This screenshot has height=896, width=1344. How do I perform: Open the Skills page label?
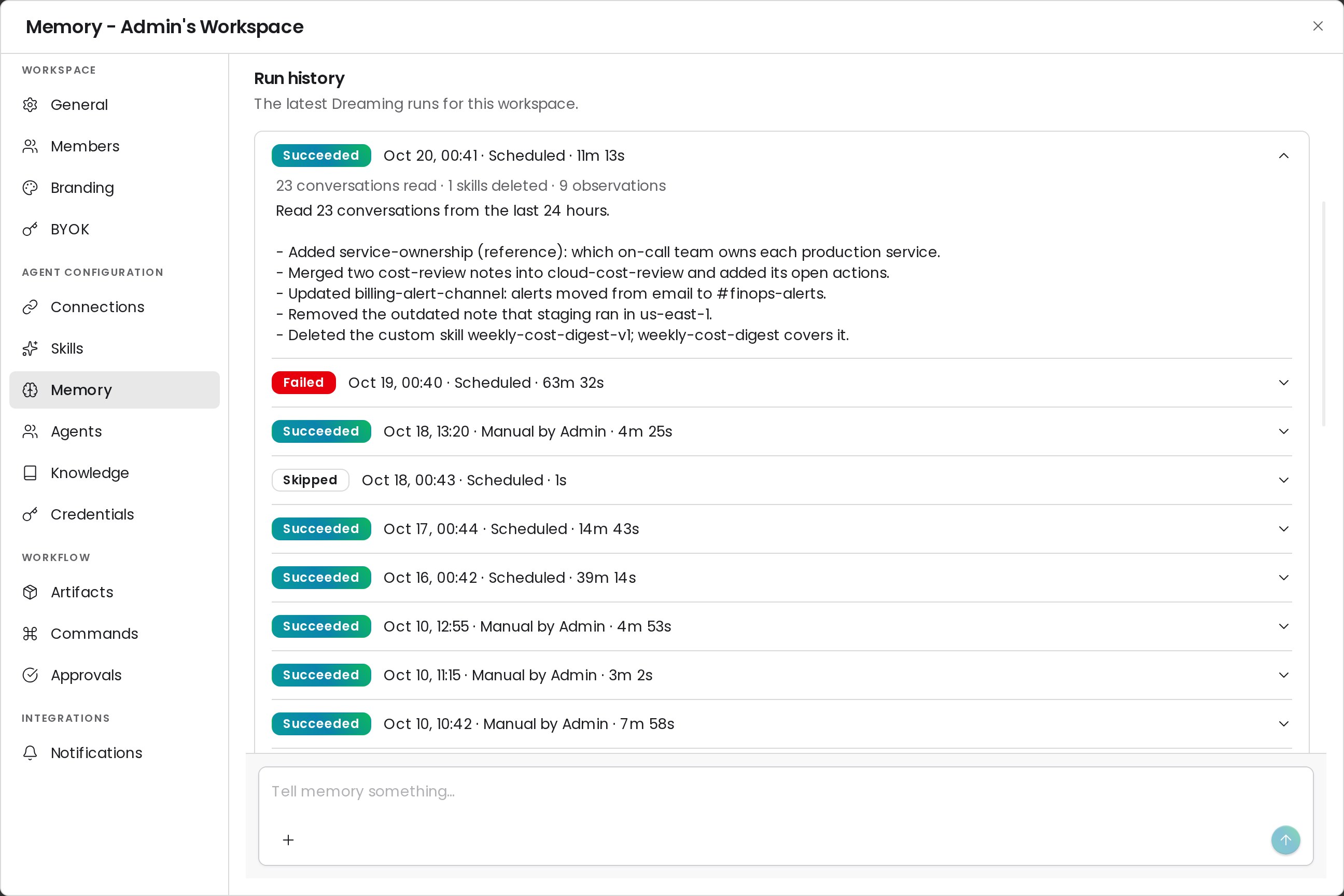(x=67, y=348)
